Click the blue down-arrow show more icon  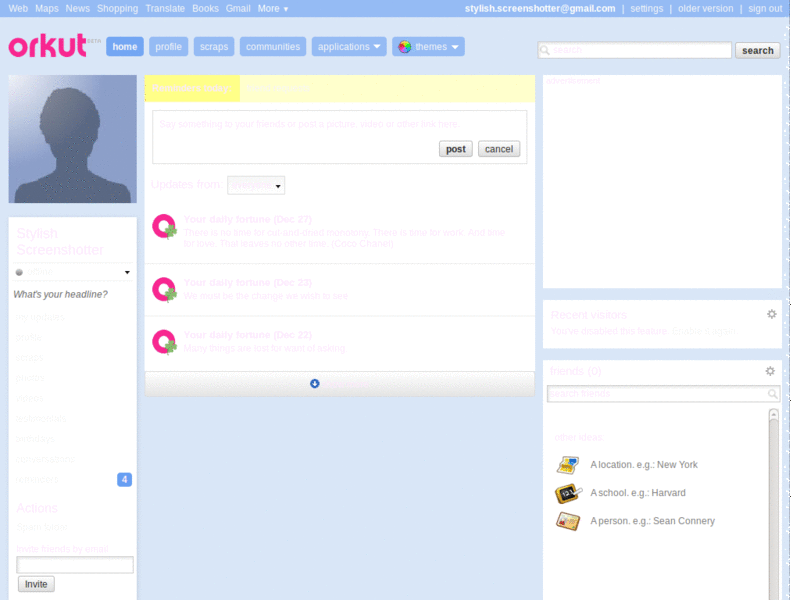point(315,383)
